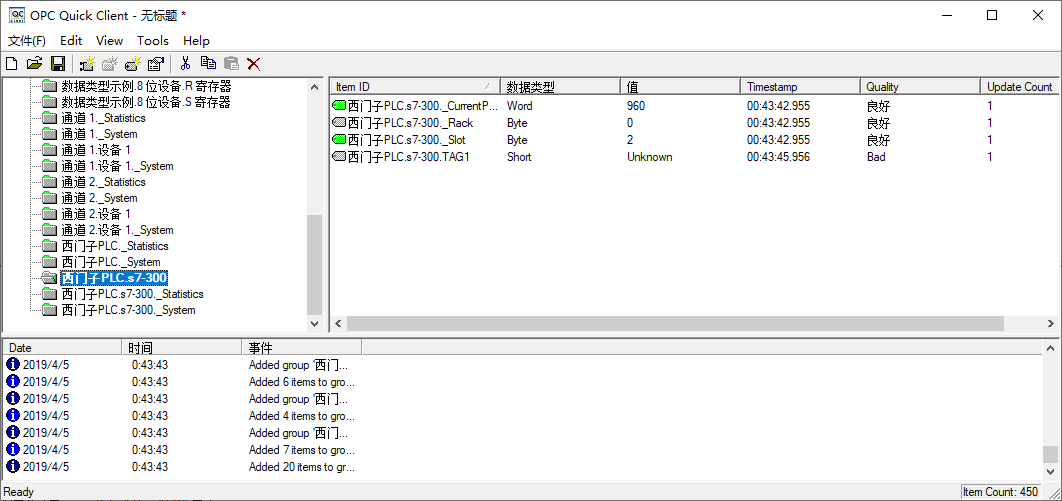The image size is (1062, 501).
Task: Select tree group 西门子PLC.s7-300._Statistics
Action: [133, 294]
